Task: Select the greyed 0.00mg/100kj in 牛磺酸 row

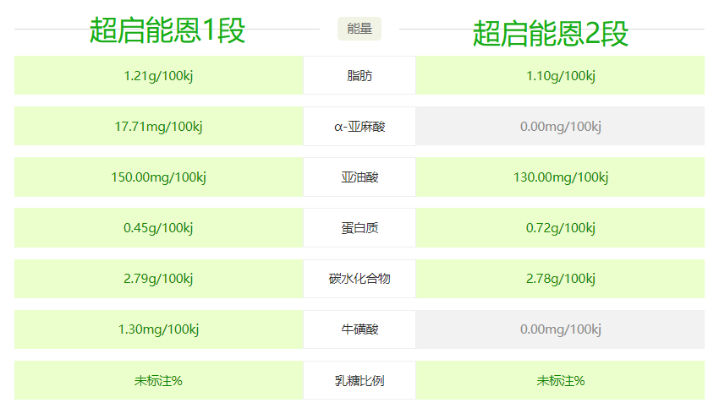Action: (560, 329)
